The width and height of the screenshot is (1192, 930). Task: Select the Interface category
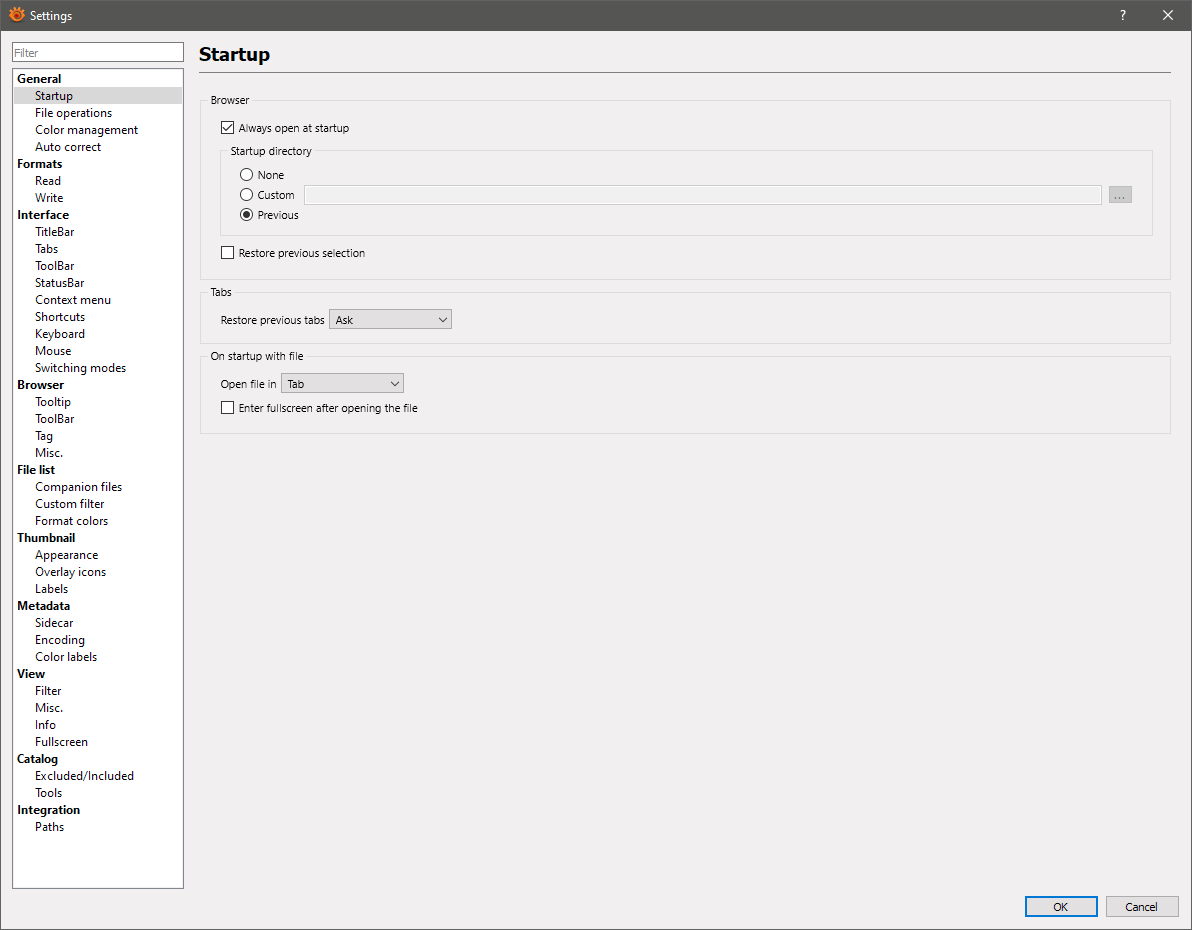point(43,214)
